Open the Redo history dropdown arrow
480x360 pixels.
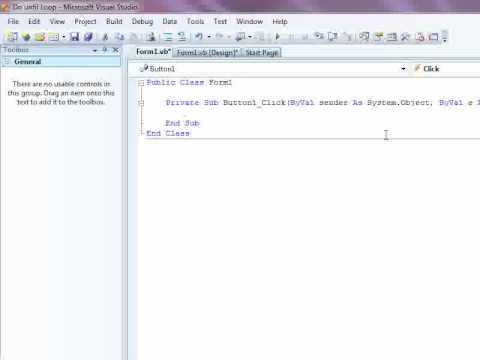[x=229, y=37]
